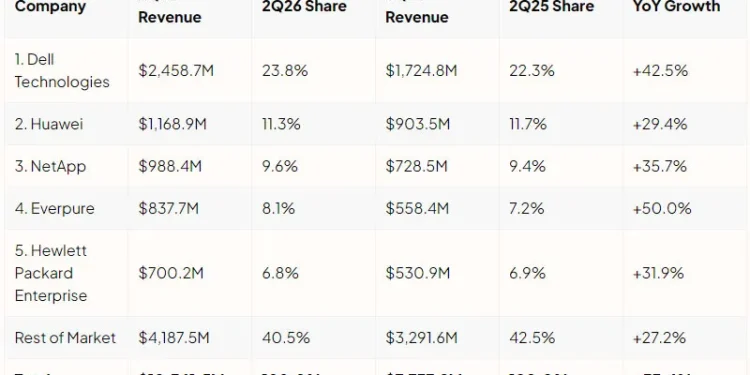Click the 11.3% share cell

(x=281, y=124)
